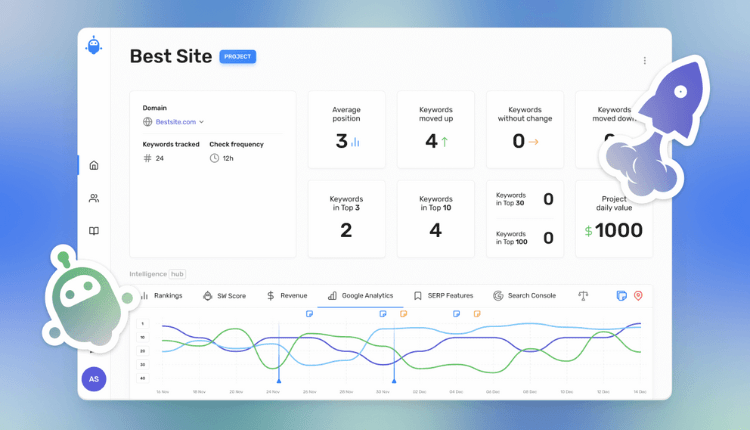Click the Bestsite.com link
750x430 pixels.
coord(176,122)
